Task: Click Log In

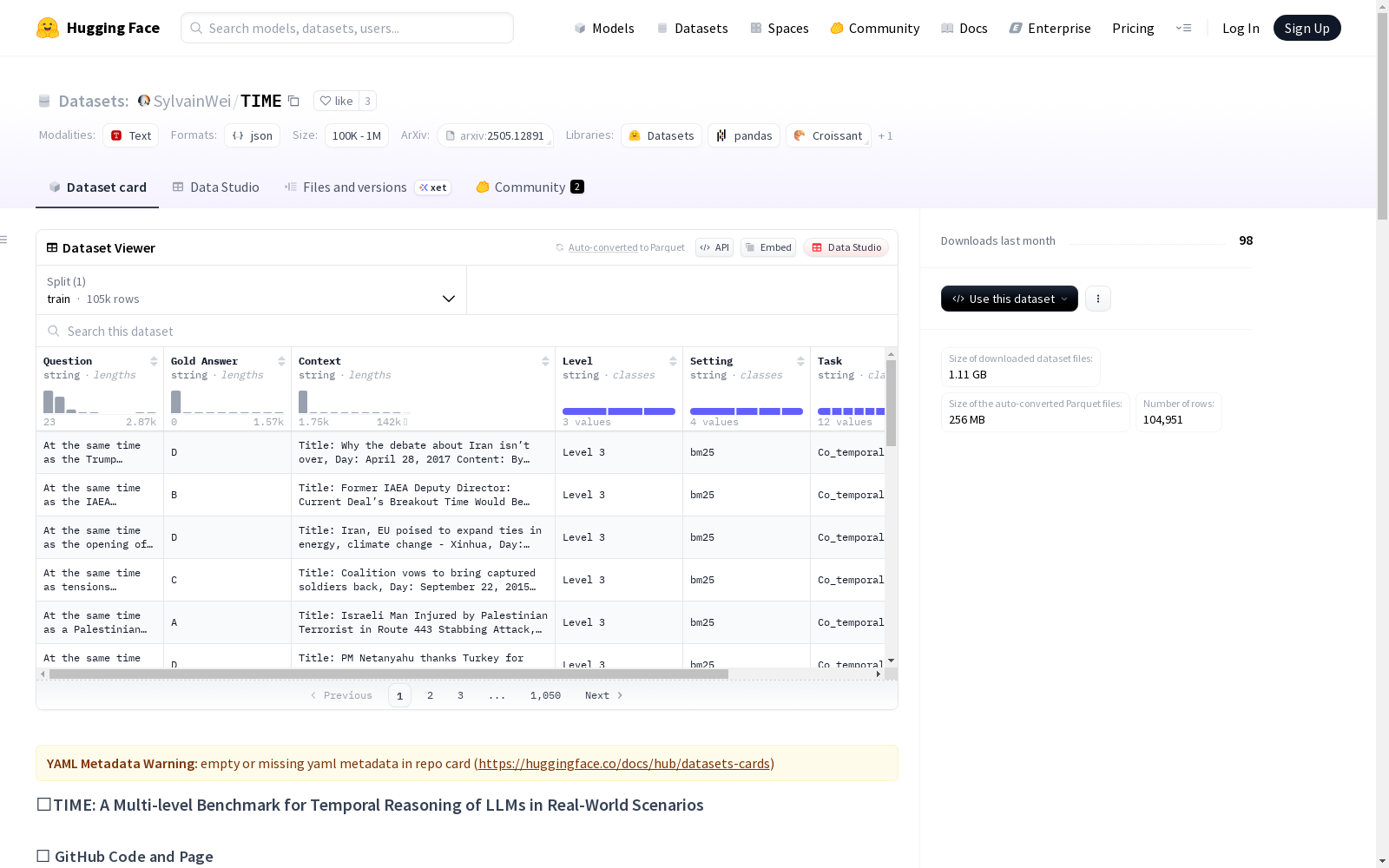Action: pyautogui.click(x=1241, y=28)
